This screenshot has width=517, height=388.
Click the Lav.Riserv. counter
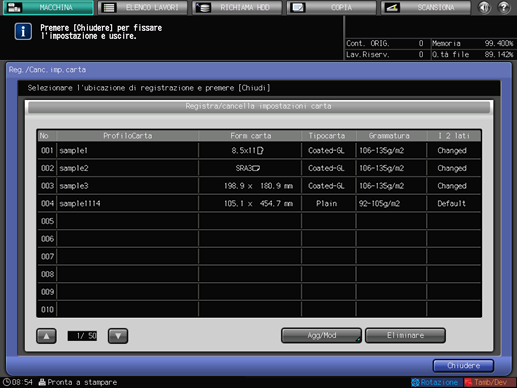pyautogui.click(x=385, y=54)
